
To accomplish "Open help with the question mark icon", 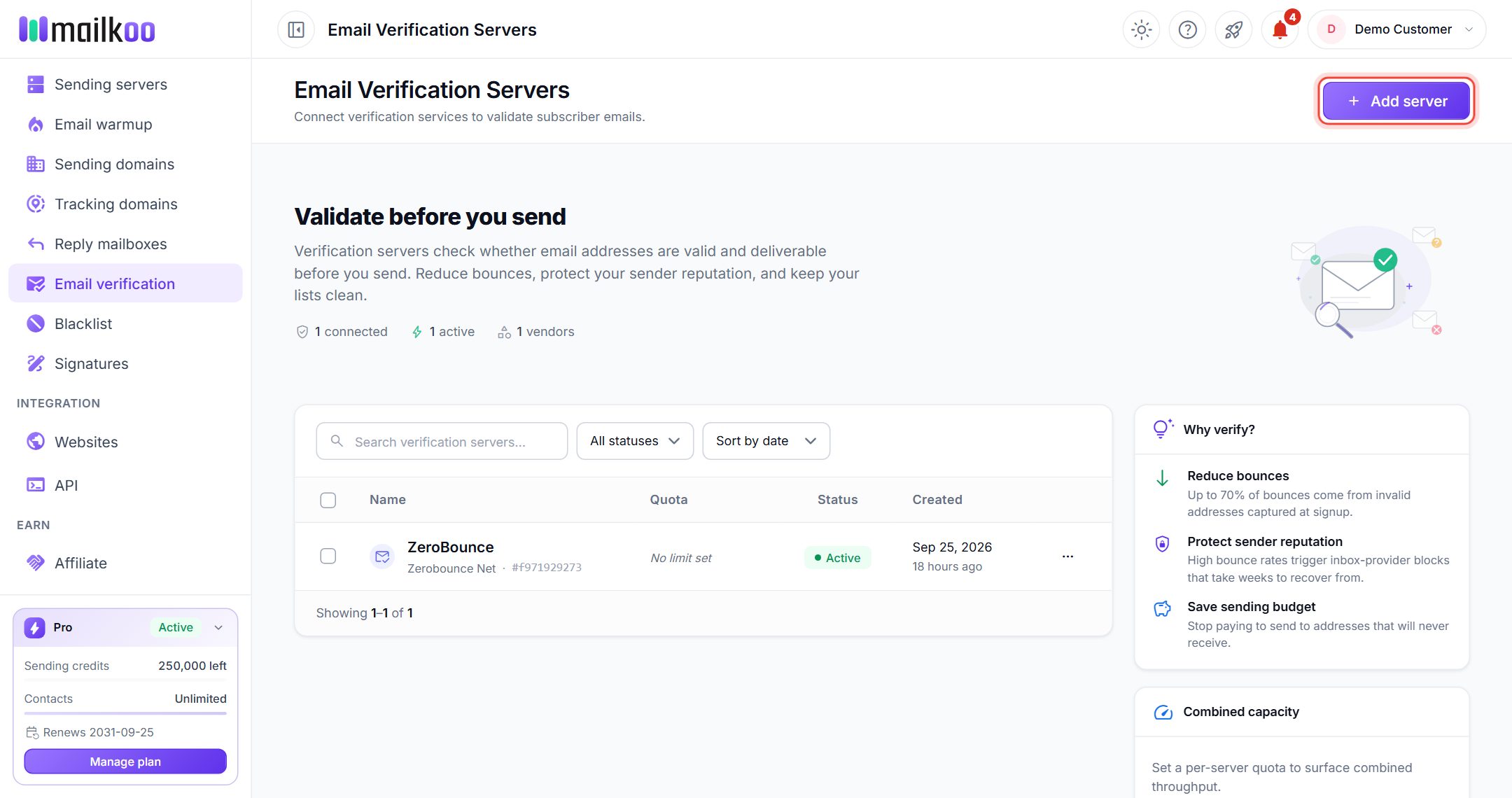I will [1187, 29].
